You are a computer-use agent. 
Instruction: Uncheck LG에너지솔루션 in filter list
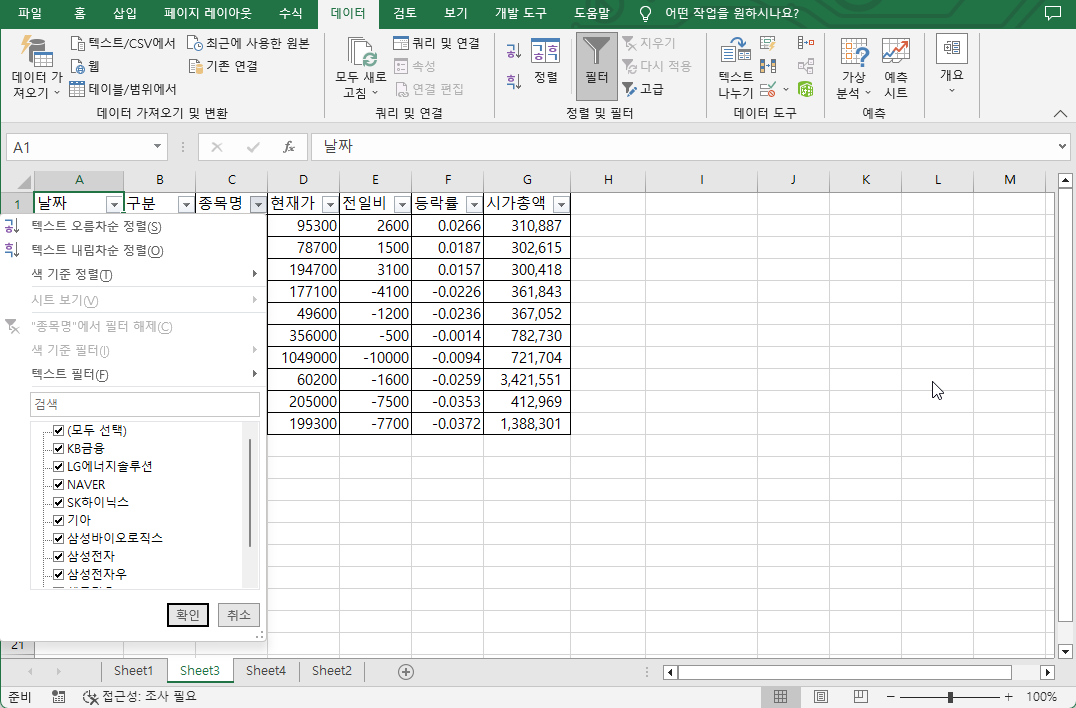58,467
